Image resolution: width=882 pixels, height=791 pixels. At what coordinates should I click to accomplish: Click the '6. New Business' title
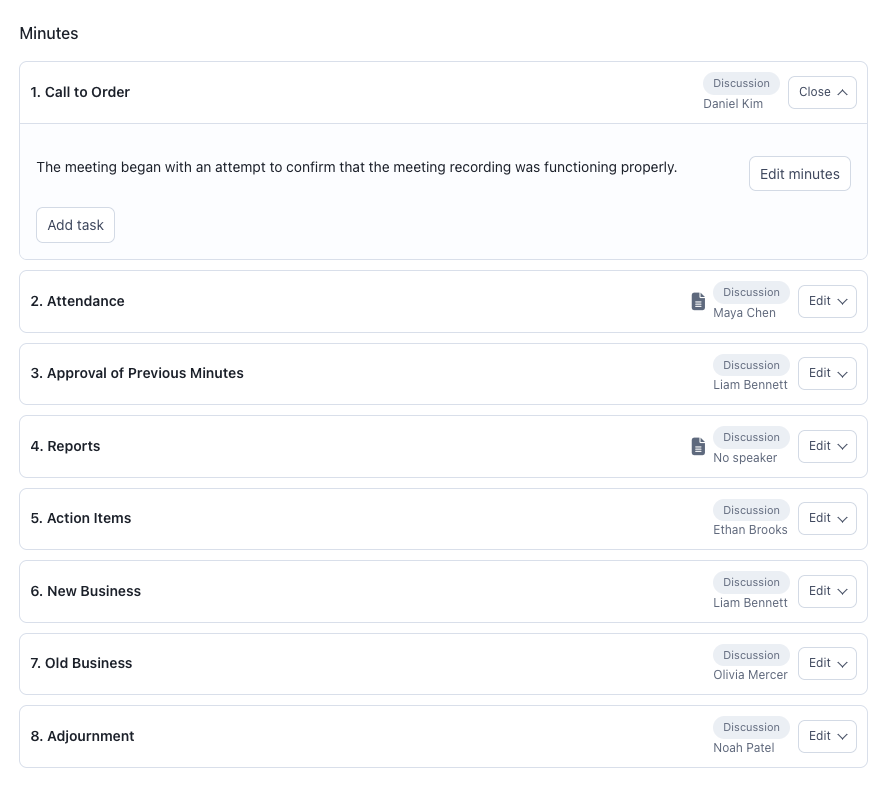[x=86, y=591]
